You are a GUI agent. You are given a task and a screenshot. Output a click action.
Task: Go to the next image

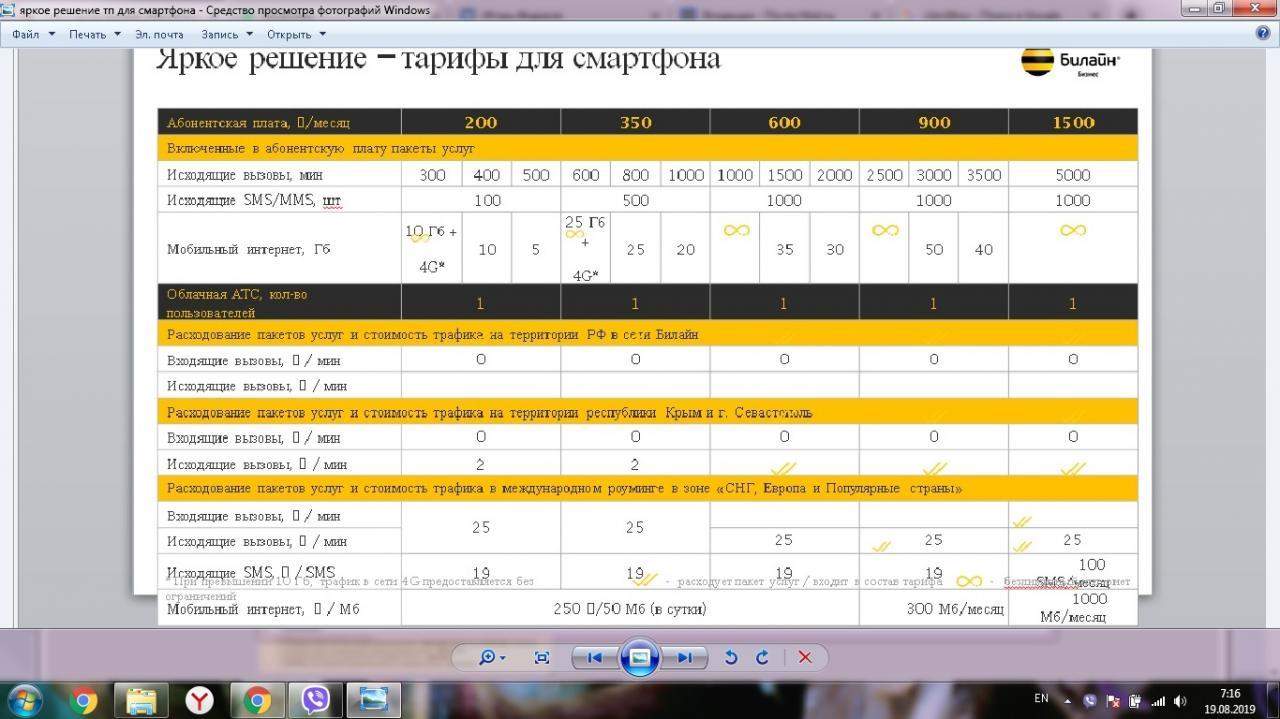click(x=684, y=657)
